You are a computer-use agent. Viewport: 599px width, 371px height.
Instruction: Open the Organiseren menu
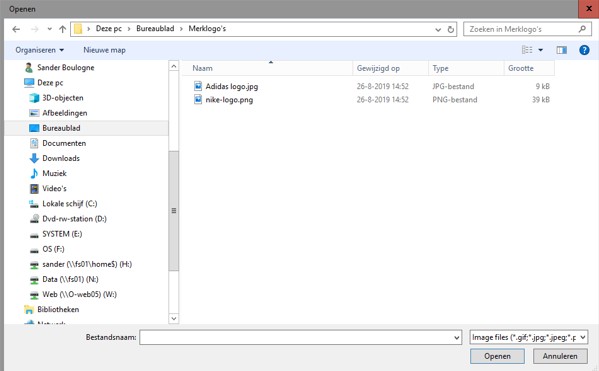[x=39, y=50]
